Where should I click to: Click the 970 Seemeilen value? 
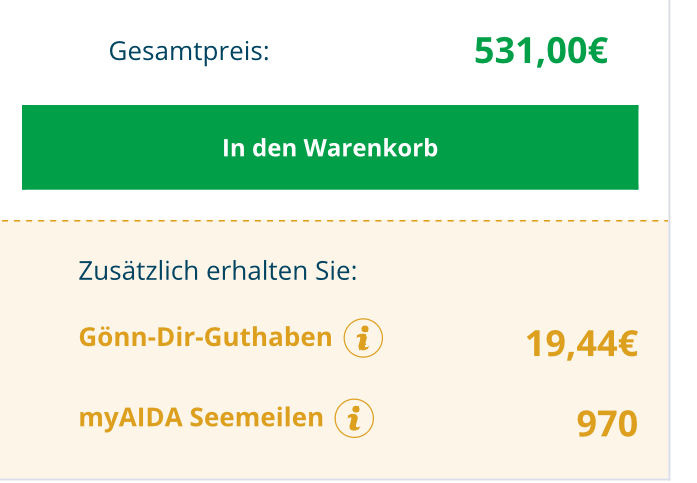click(607, 424)
